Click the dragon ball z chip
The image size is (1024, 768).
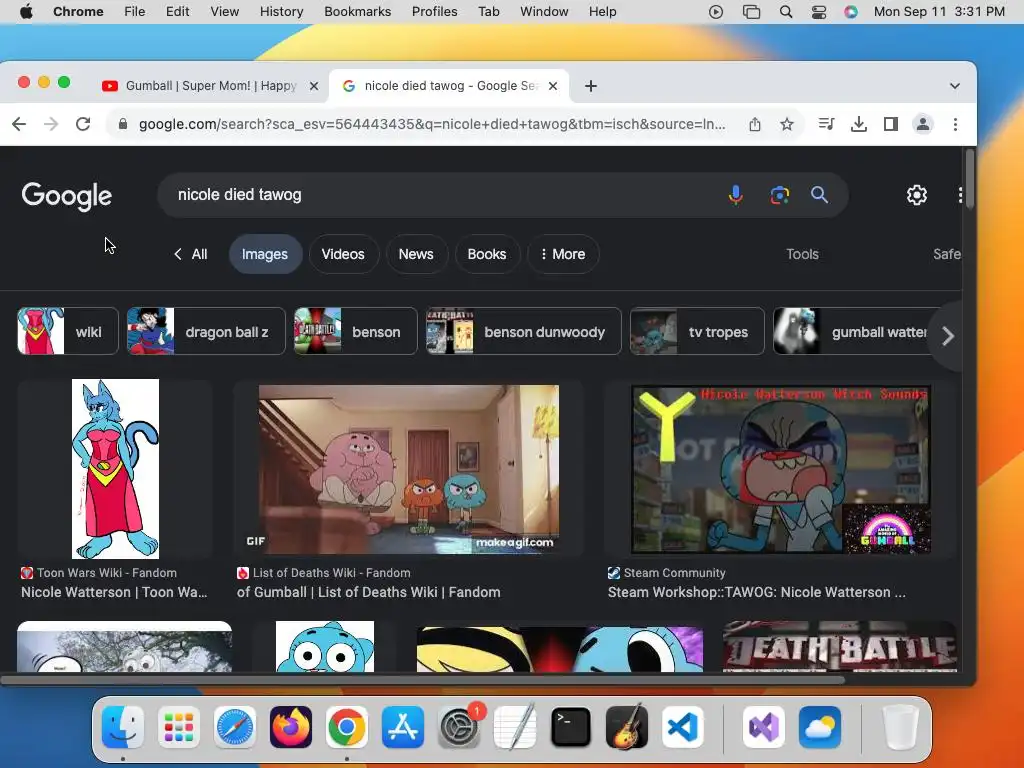point(206,331)
